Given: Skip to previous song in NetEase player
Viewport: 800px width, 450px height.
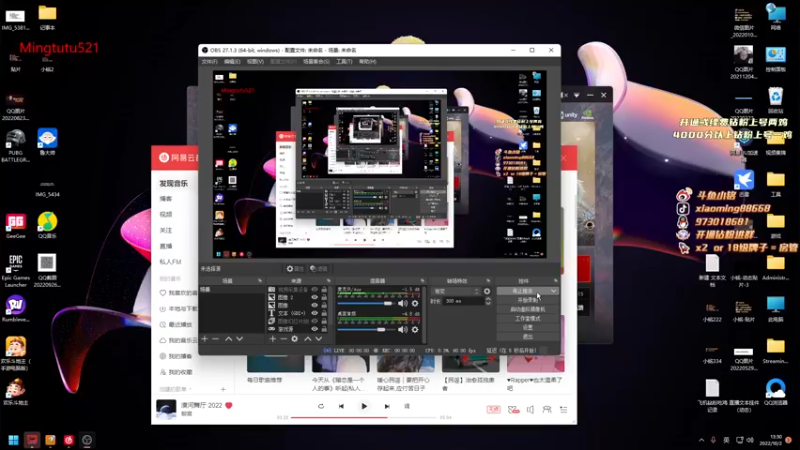Looking at the screenshot, I should tap(341, 407).
